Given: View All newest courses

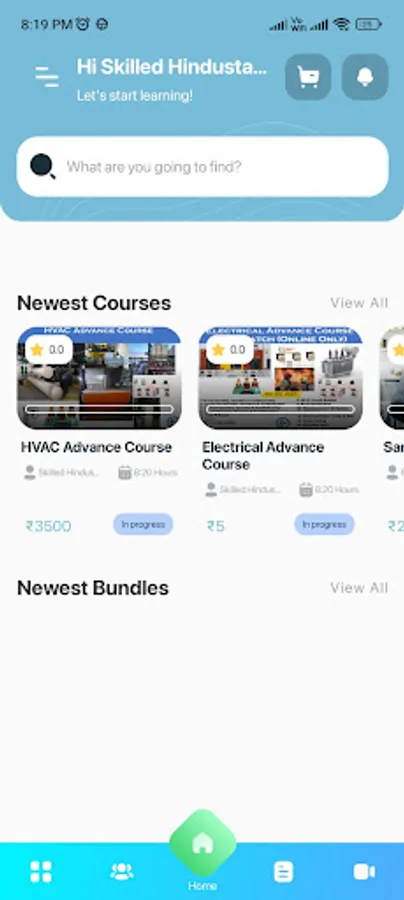Looking at the screenshot, I should (x=359, y=302).
